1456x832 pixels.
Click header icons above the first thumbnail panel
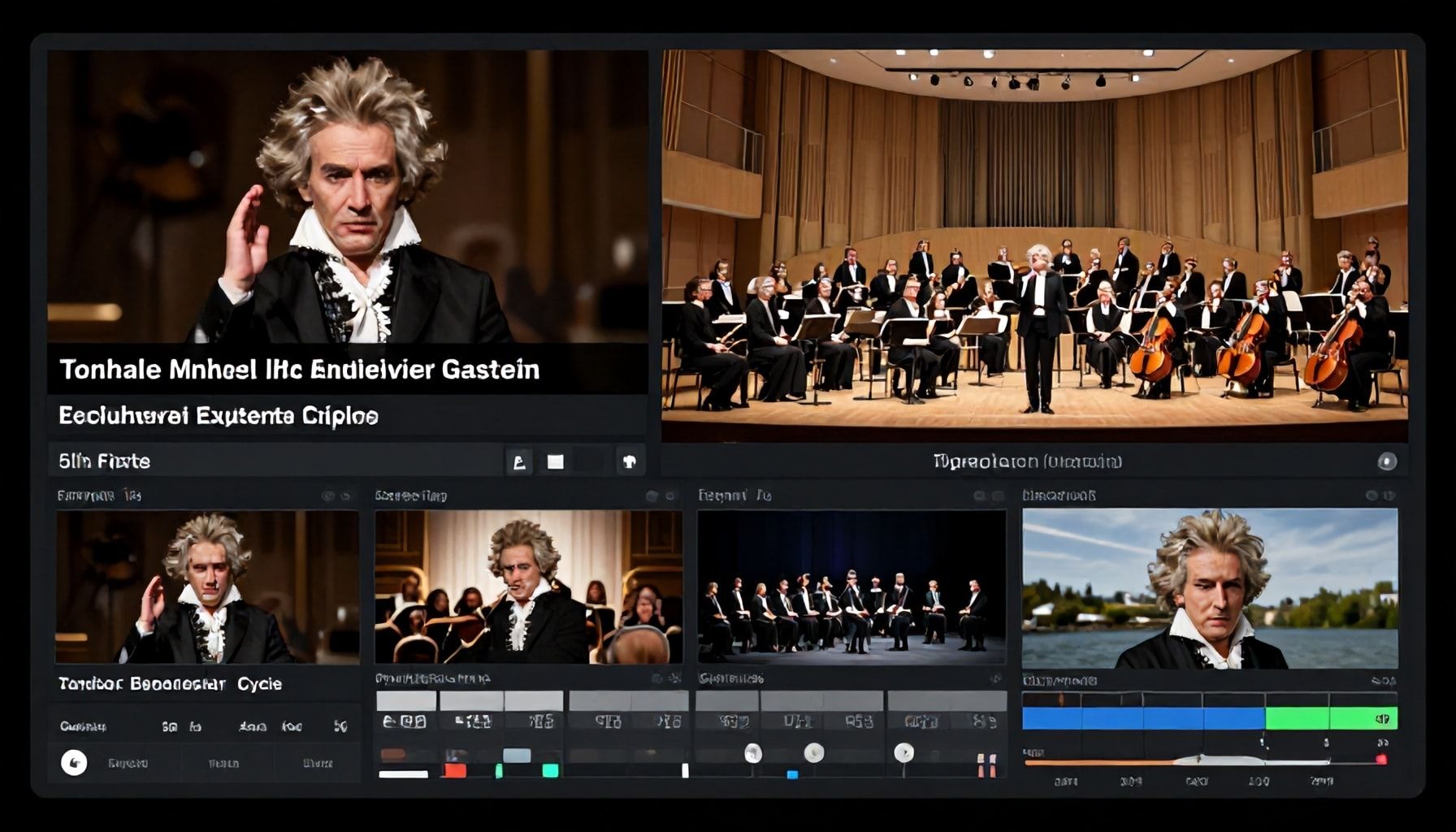point(336,496)
